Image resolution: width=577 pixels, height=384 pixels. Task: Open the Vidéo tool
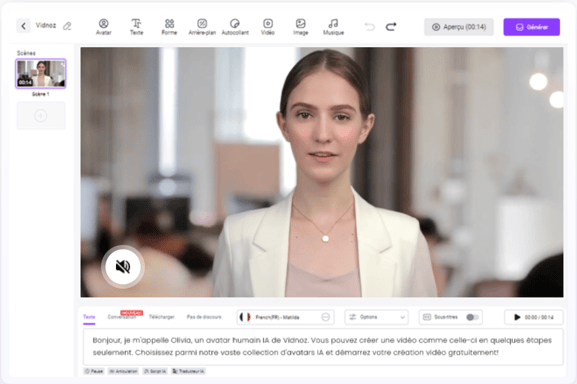click(x=268, y=27)
